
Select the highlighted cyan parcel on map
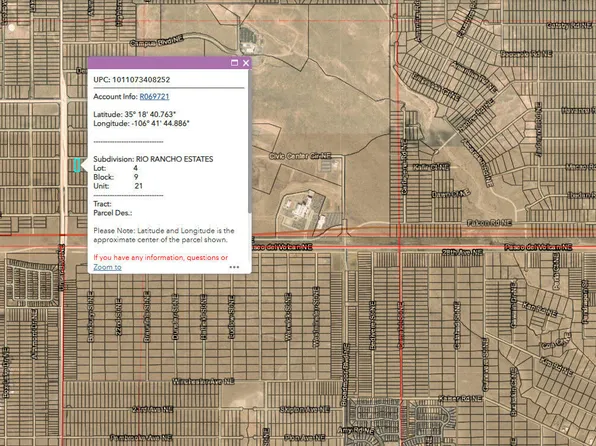[x=77, y=165]
